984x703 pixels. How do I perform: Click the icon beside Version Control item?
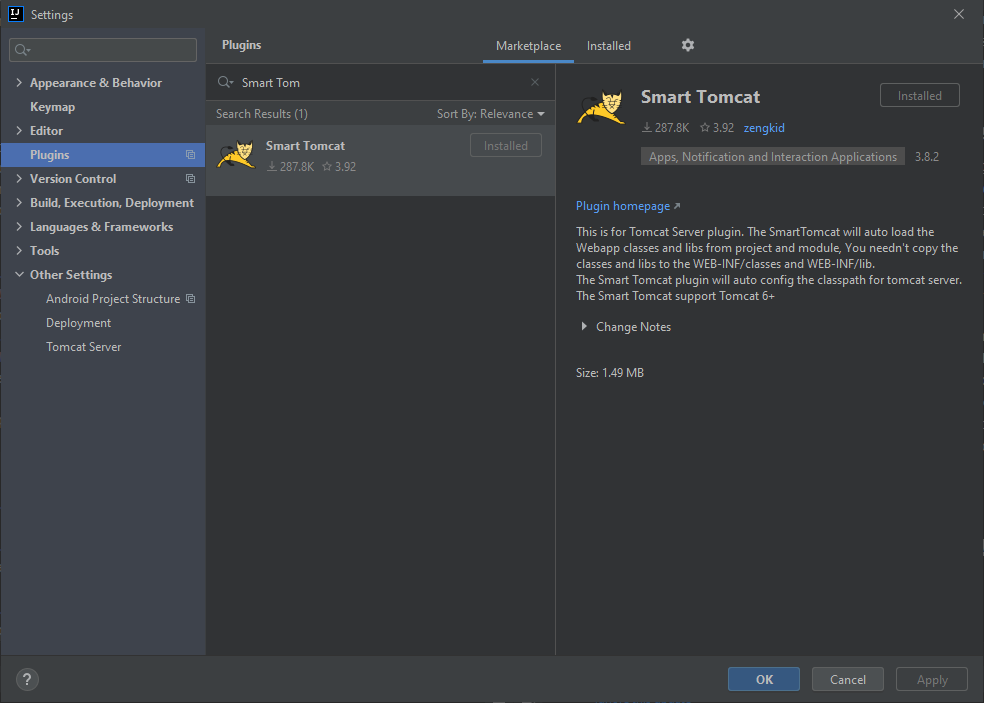(190, 179)
